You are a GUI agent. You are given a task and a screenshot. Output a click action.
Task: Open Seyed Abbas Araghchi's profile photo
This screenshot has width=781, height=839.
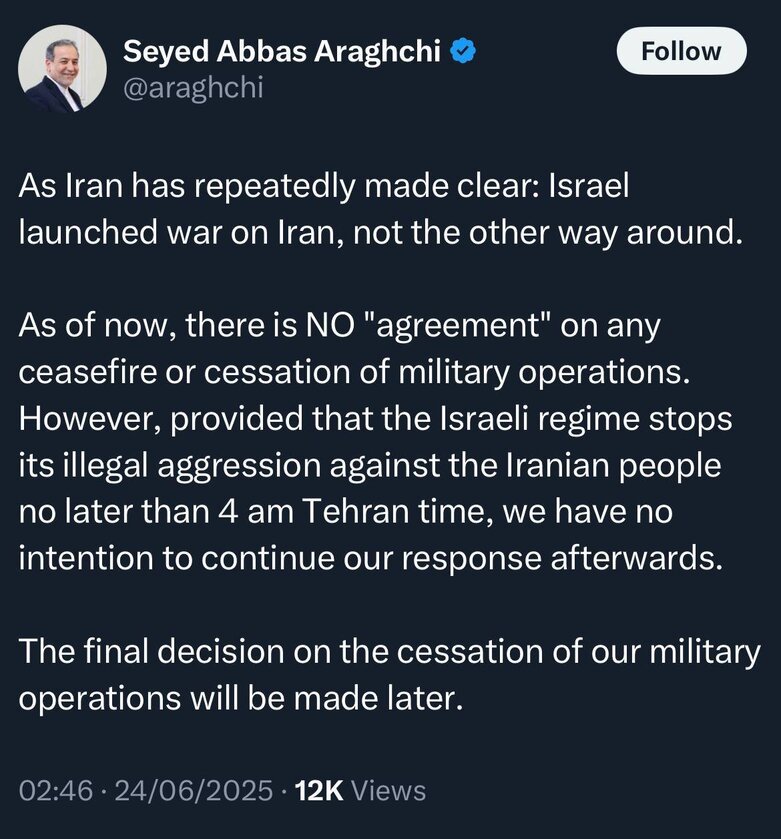click(62, 69)
